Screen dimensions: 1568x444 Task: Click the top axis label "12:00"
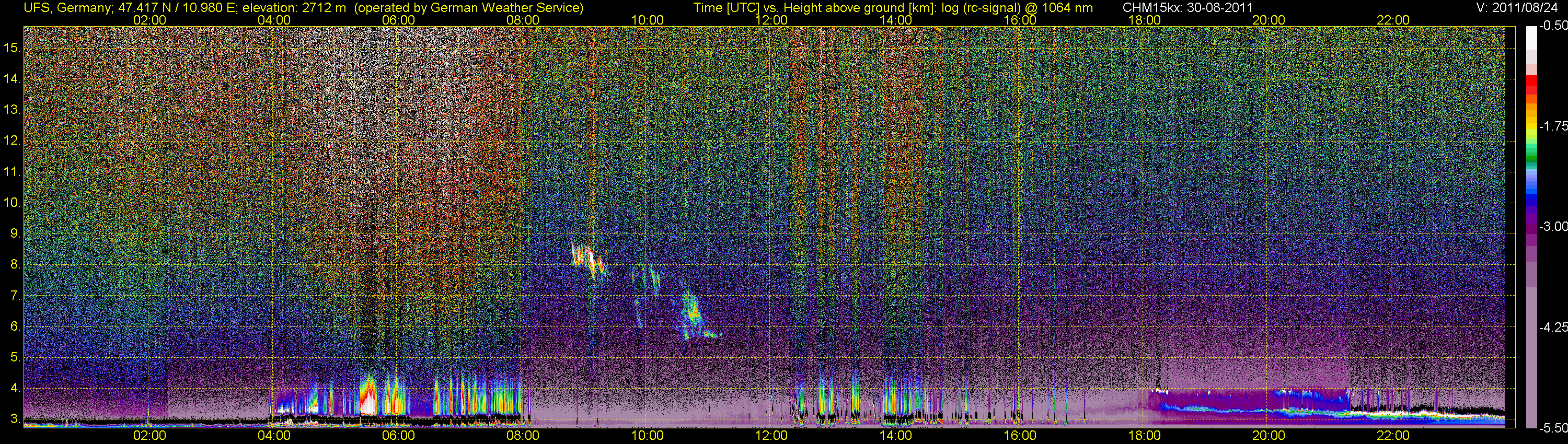coord(771,20)
